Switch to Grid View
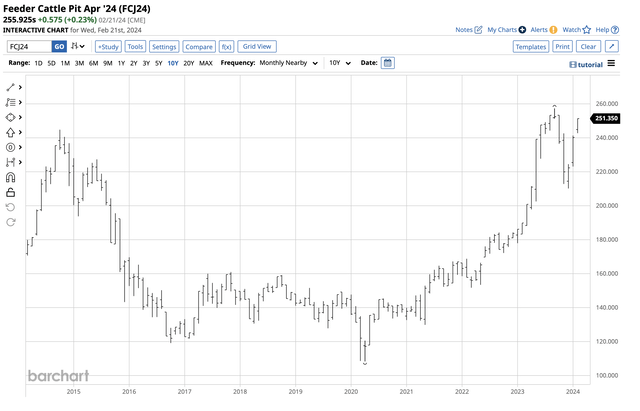640x411 pixels. coord(257,47)
